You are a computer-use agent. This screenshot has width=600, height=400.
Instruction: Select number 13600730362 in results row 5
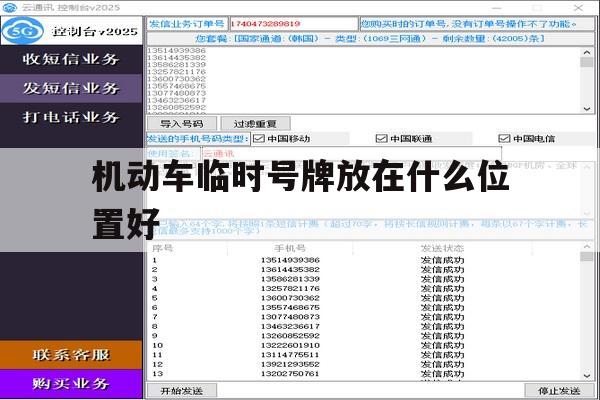[290, 298]
